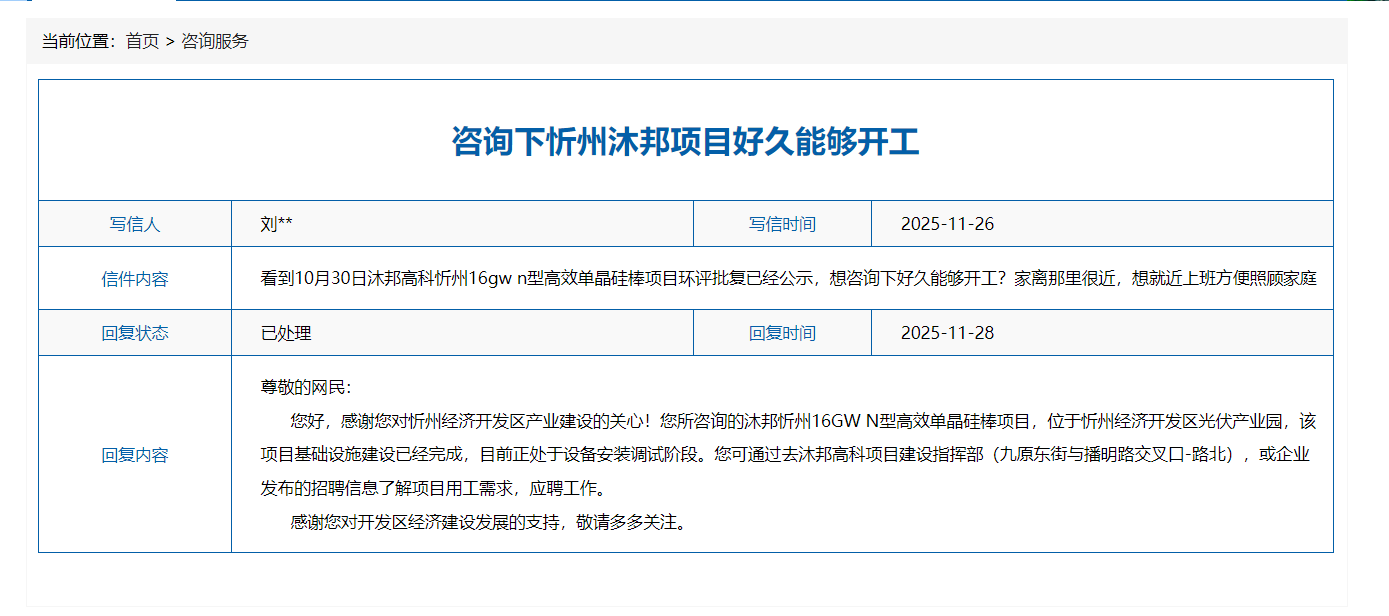Select the date 2025-11-26

947,224
